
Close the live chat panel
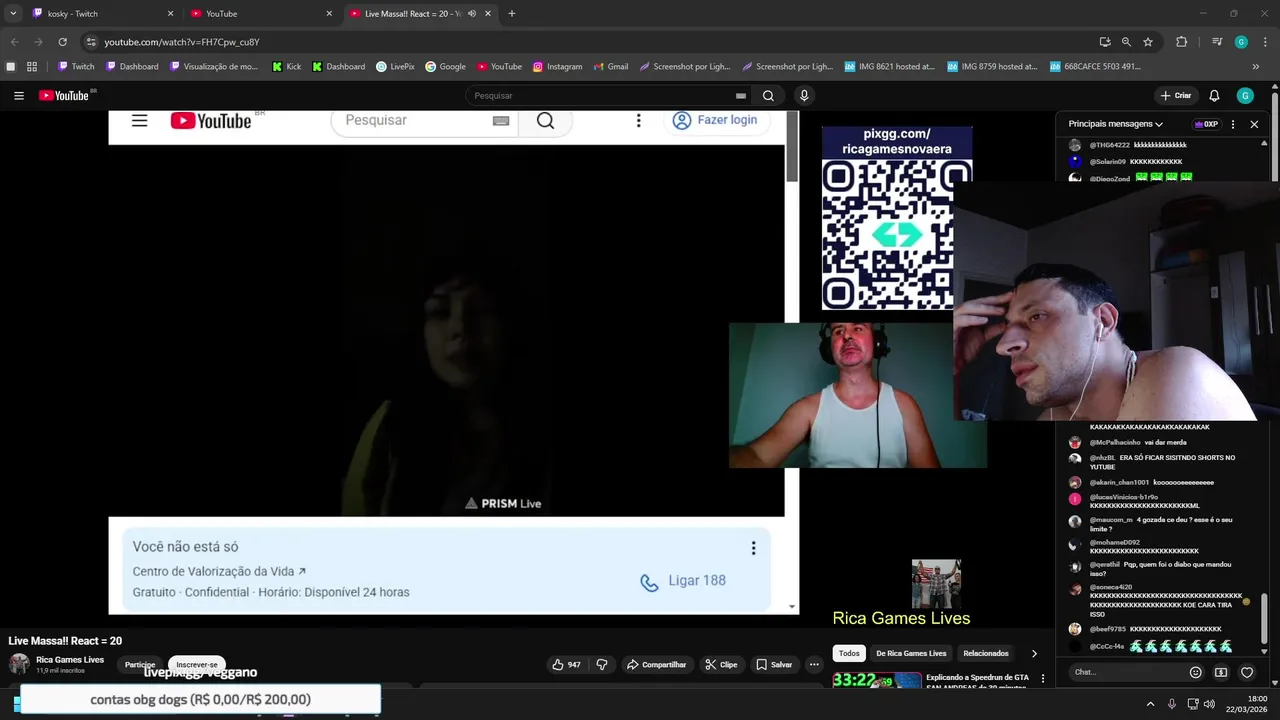click(1254, 124)
